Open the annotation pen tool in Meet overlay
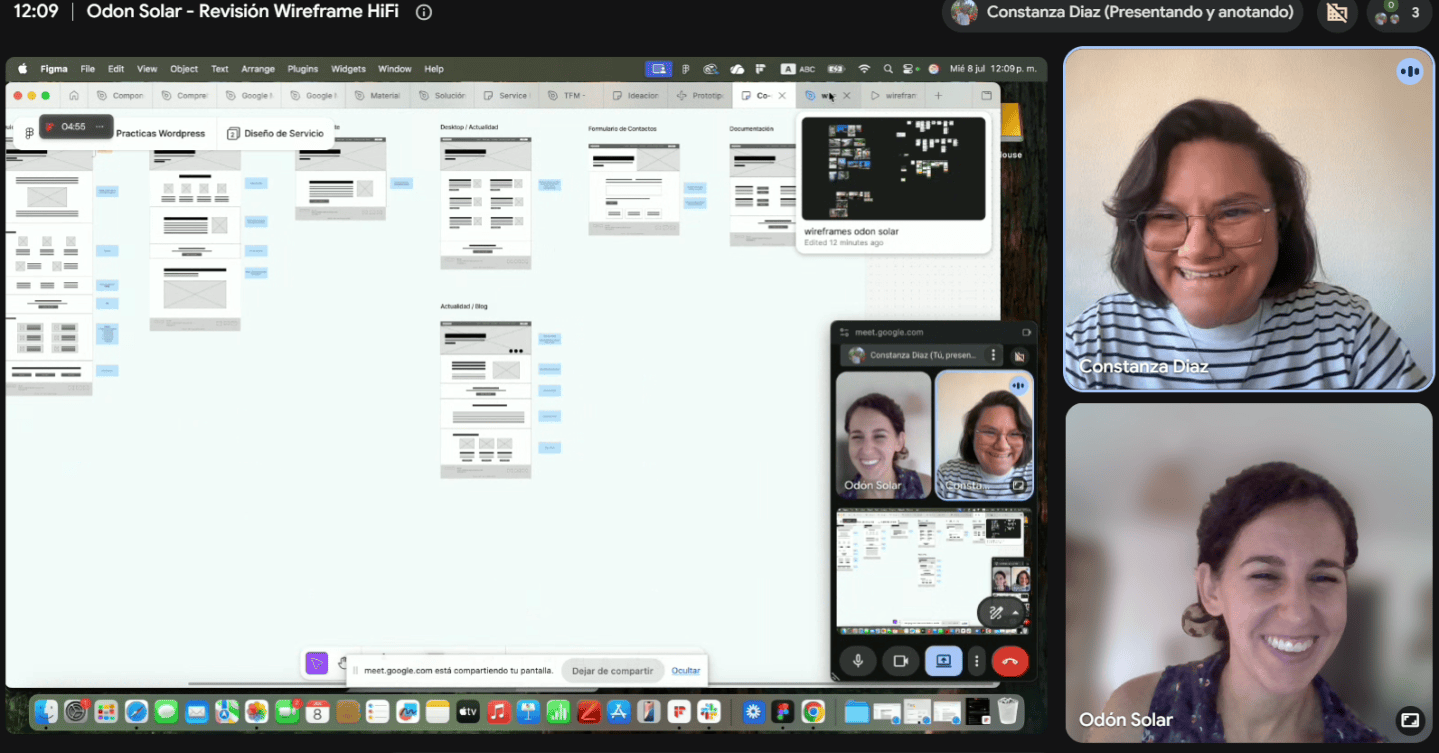 (x=995, y=613)
